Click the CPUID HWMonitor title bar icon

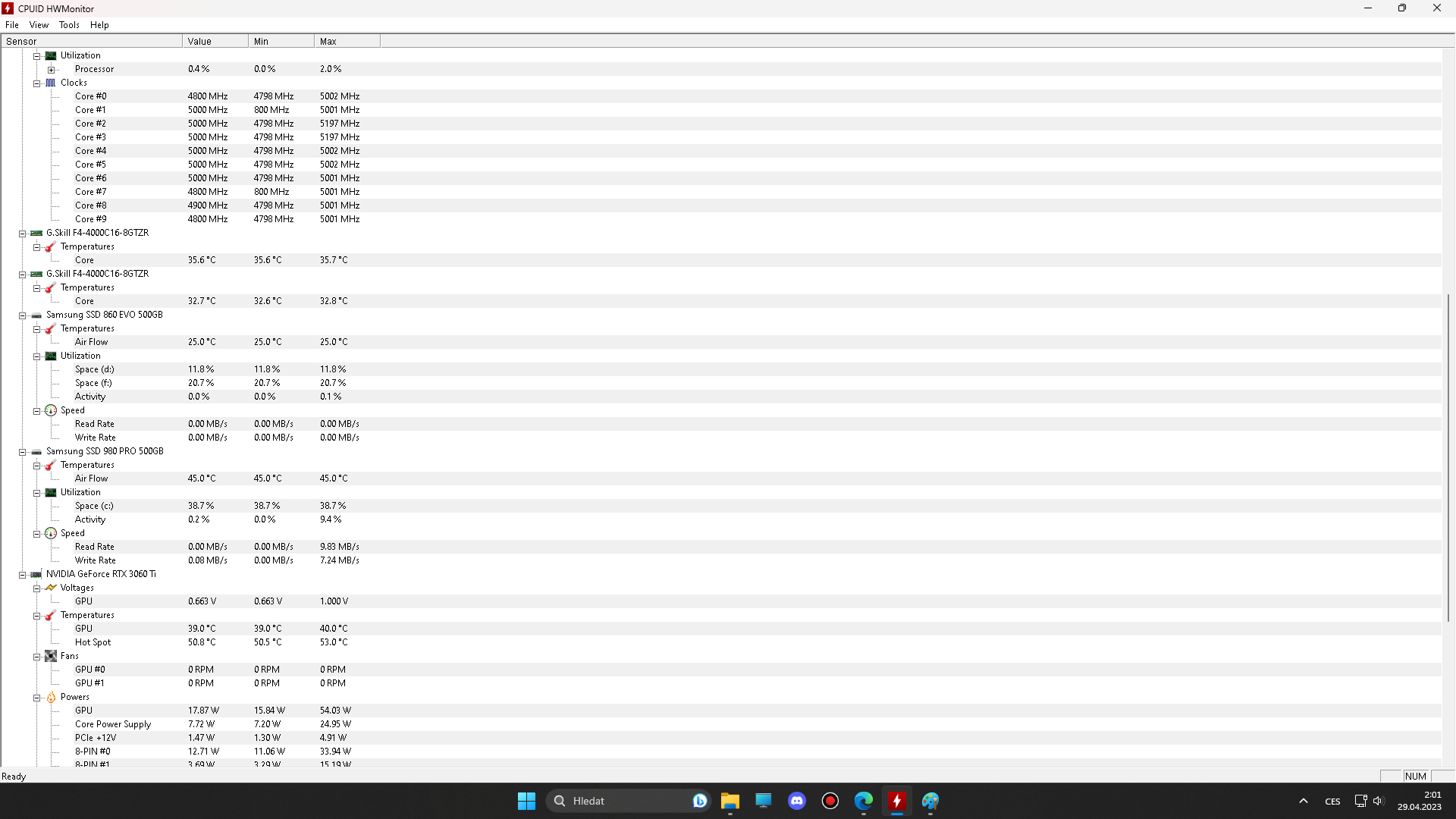point(8,8)
